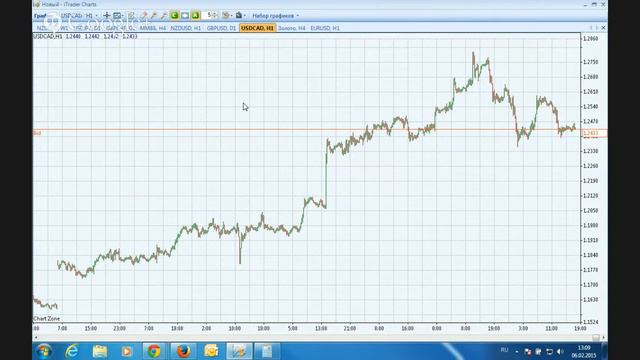Open the media player from the taskbar
This screenshot has height=360, width=640.
(x=127, y=351)
